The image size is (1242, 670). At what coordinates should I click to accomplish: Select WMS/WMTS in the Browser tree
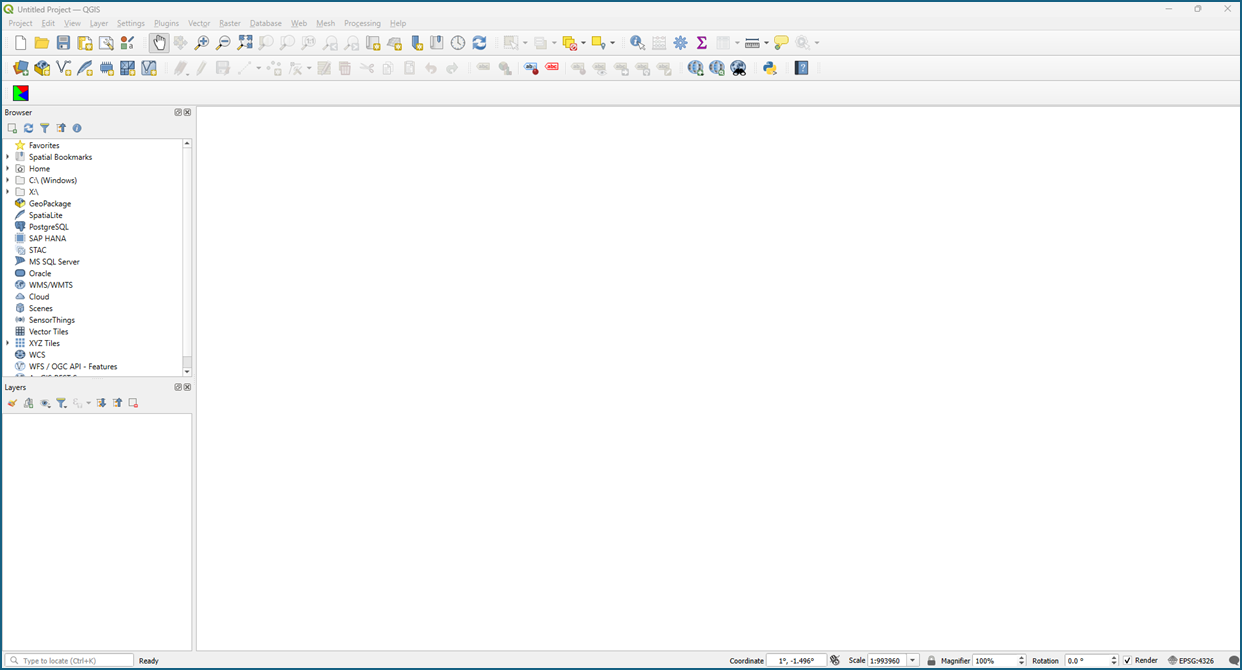[x=51, y=285]
